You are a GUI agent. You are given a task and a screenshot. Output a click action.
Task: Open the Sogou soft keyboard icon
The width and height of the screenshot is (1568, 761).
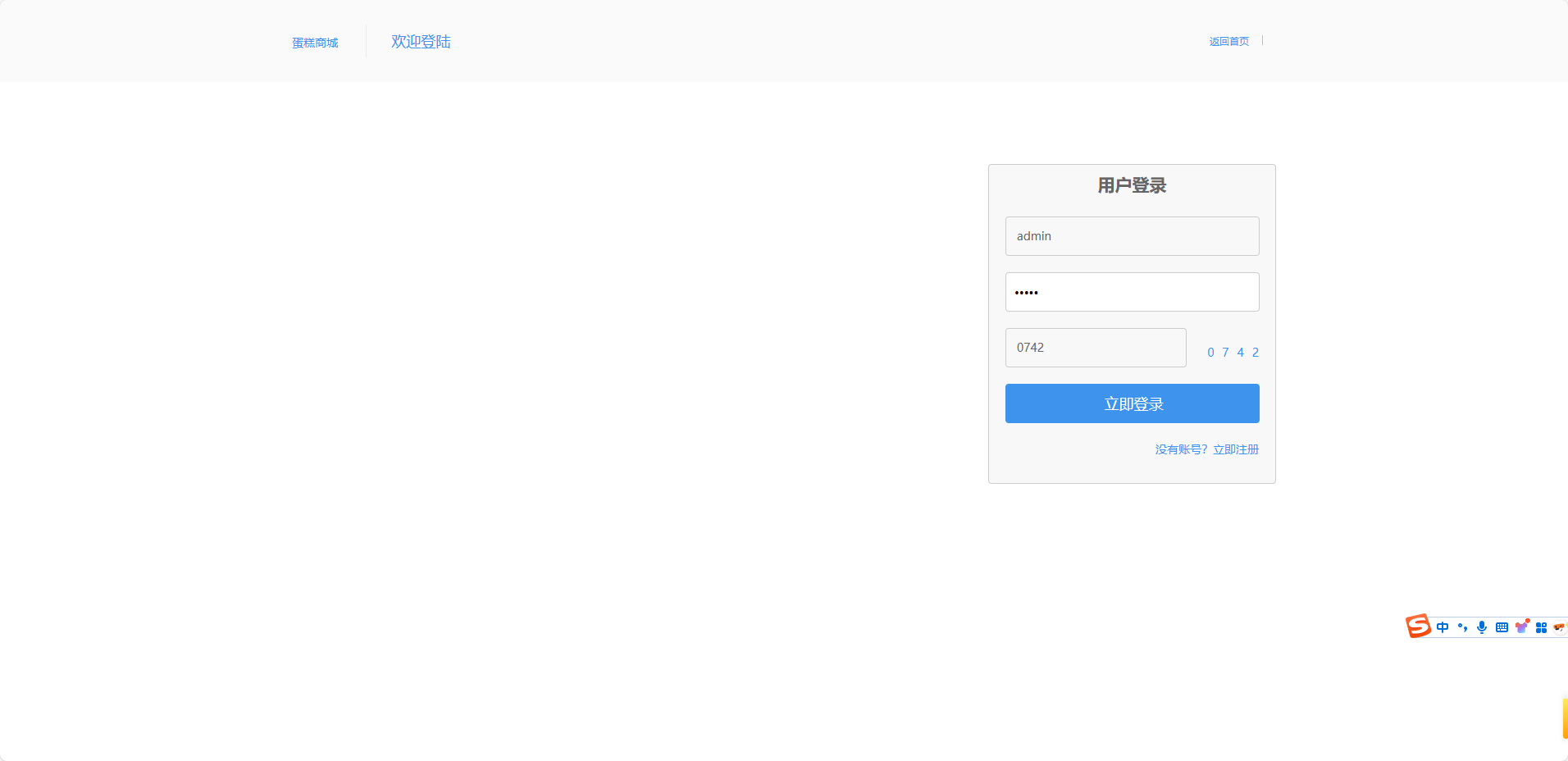[x=1502, y=627]
